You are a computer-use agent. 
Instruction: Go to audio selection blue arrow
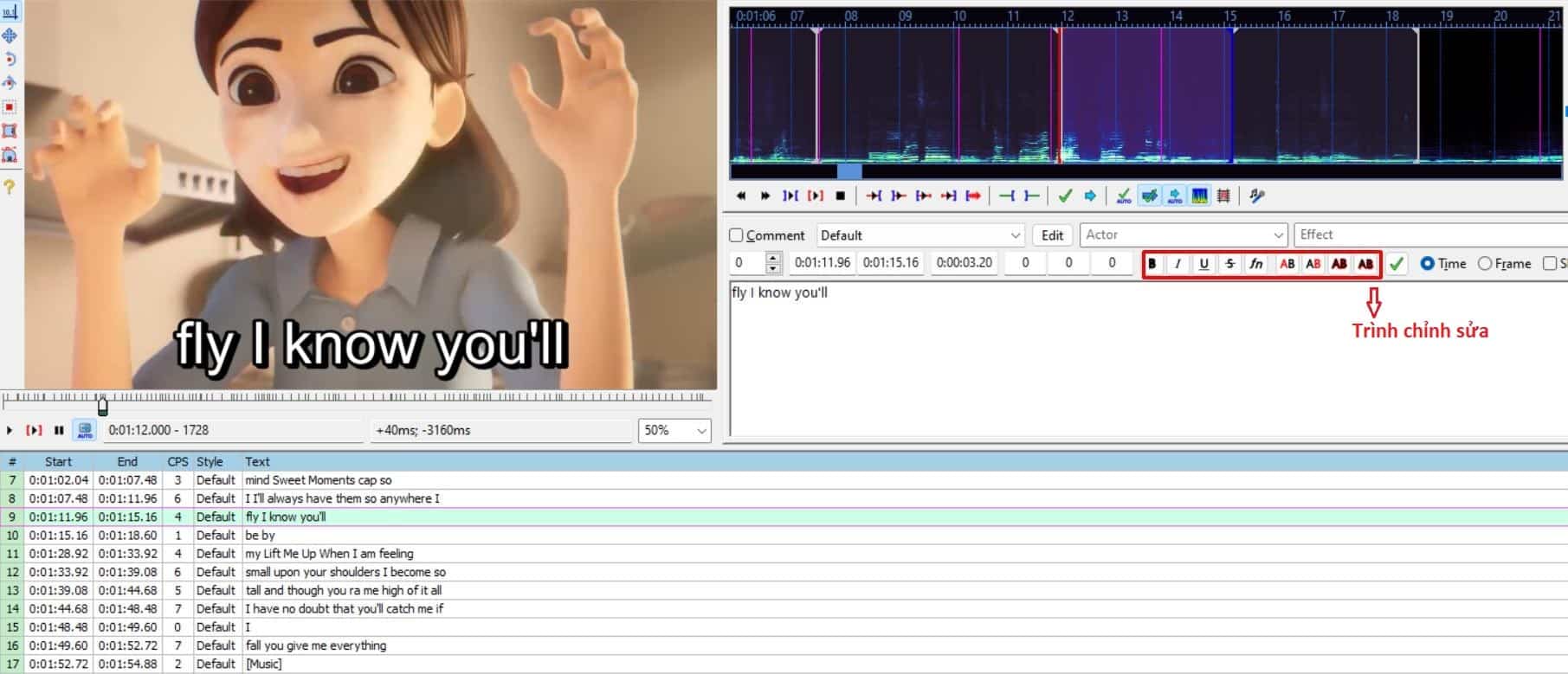1090,196
